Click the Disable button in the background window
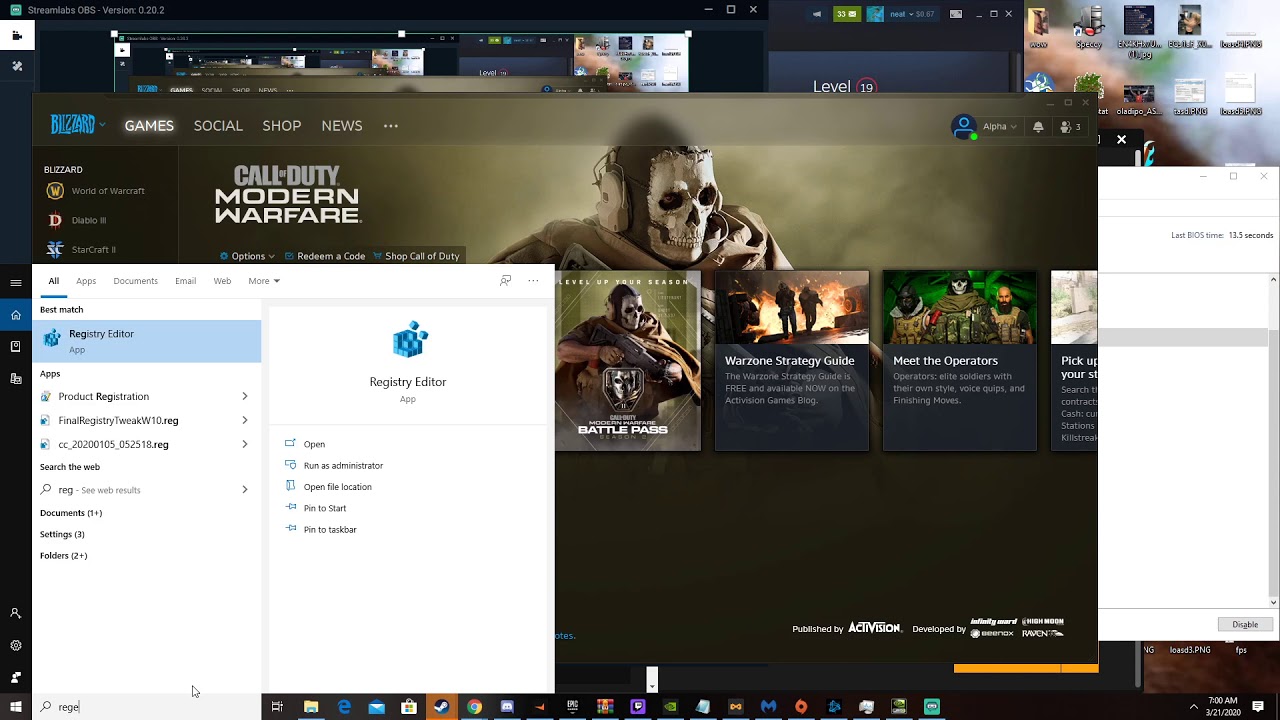 (1245, 625)
